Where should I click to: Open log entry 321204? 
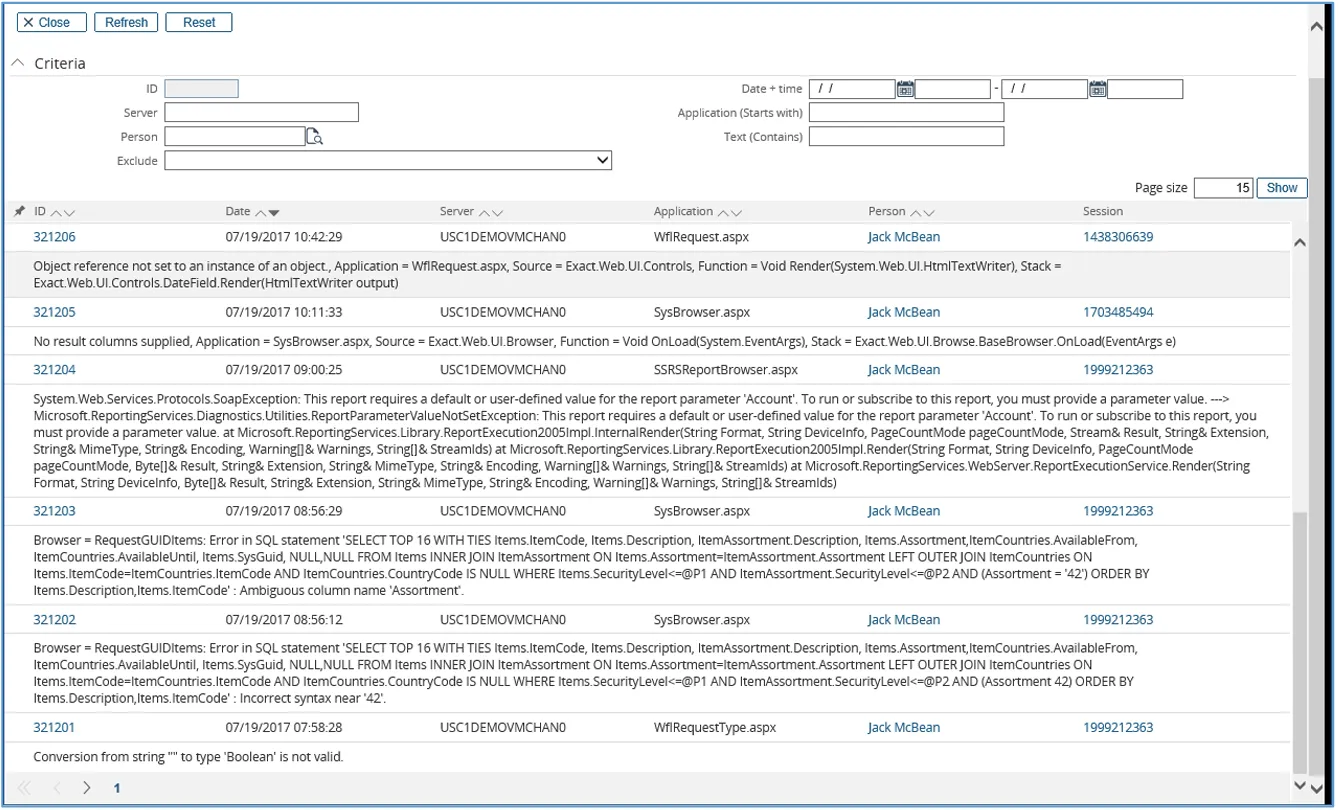[x=54, y=370]
